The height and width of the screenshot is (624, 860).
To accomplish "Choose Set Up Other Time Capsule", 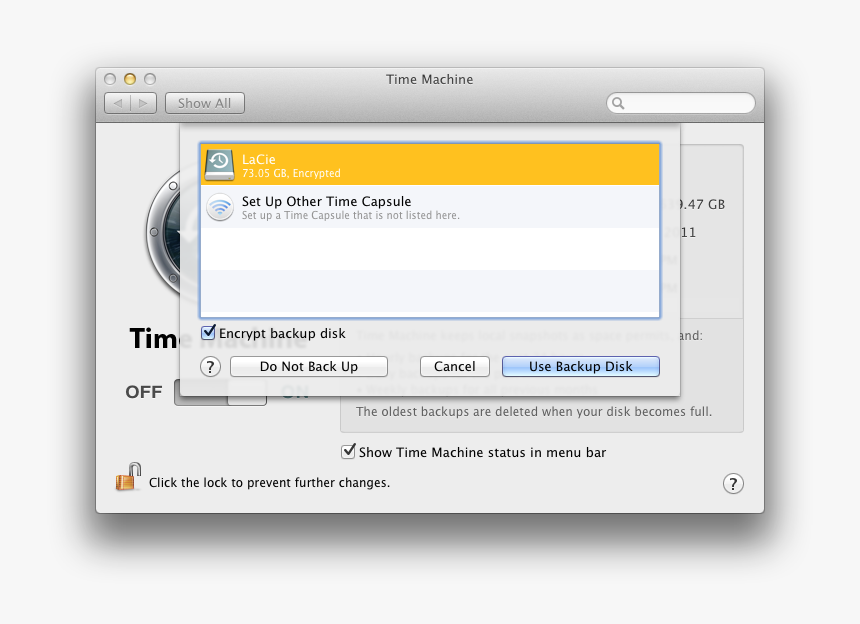I will point(430,207).
